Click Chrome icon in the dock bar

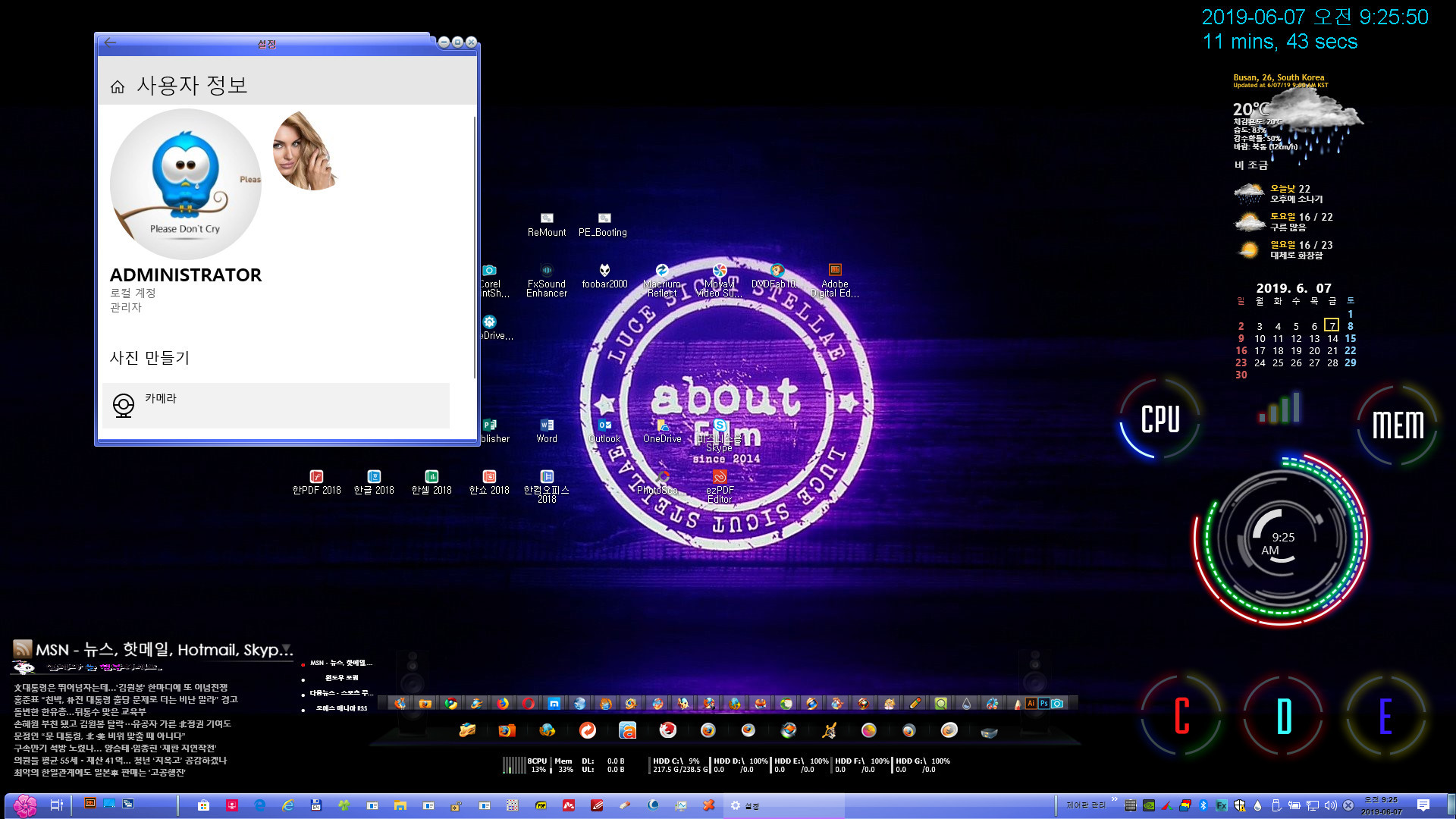click(451, 703)
